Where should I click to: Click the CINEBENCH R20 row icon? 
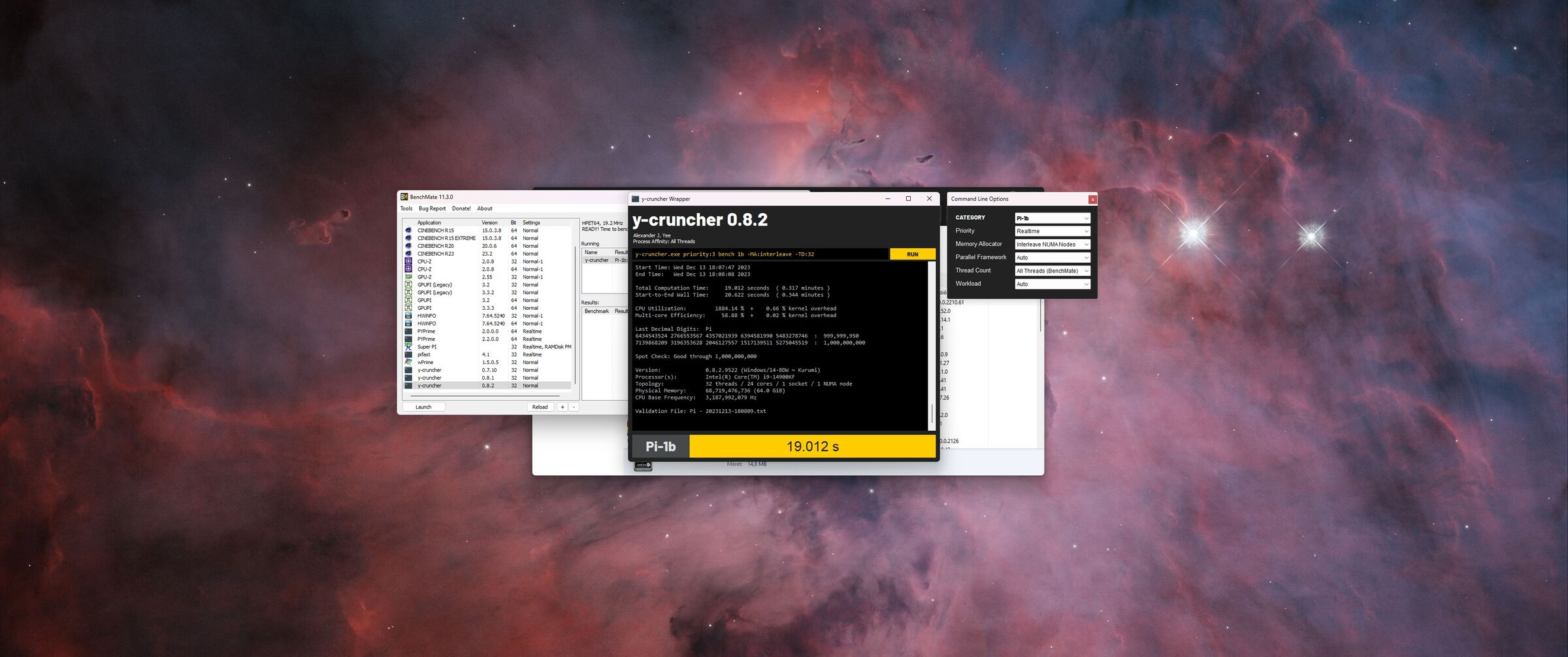click(x=408, y=246)
